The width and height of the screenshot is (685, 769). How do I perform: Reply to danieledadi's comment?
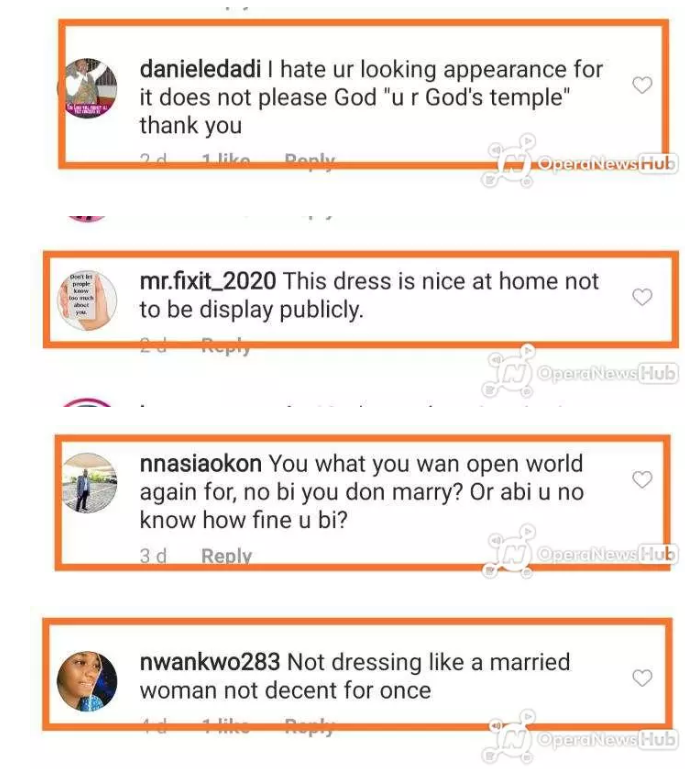pyautogui.click(x=310, y=160)
